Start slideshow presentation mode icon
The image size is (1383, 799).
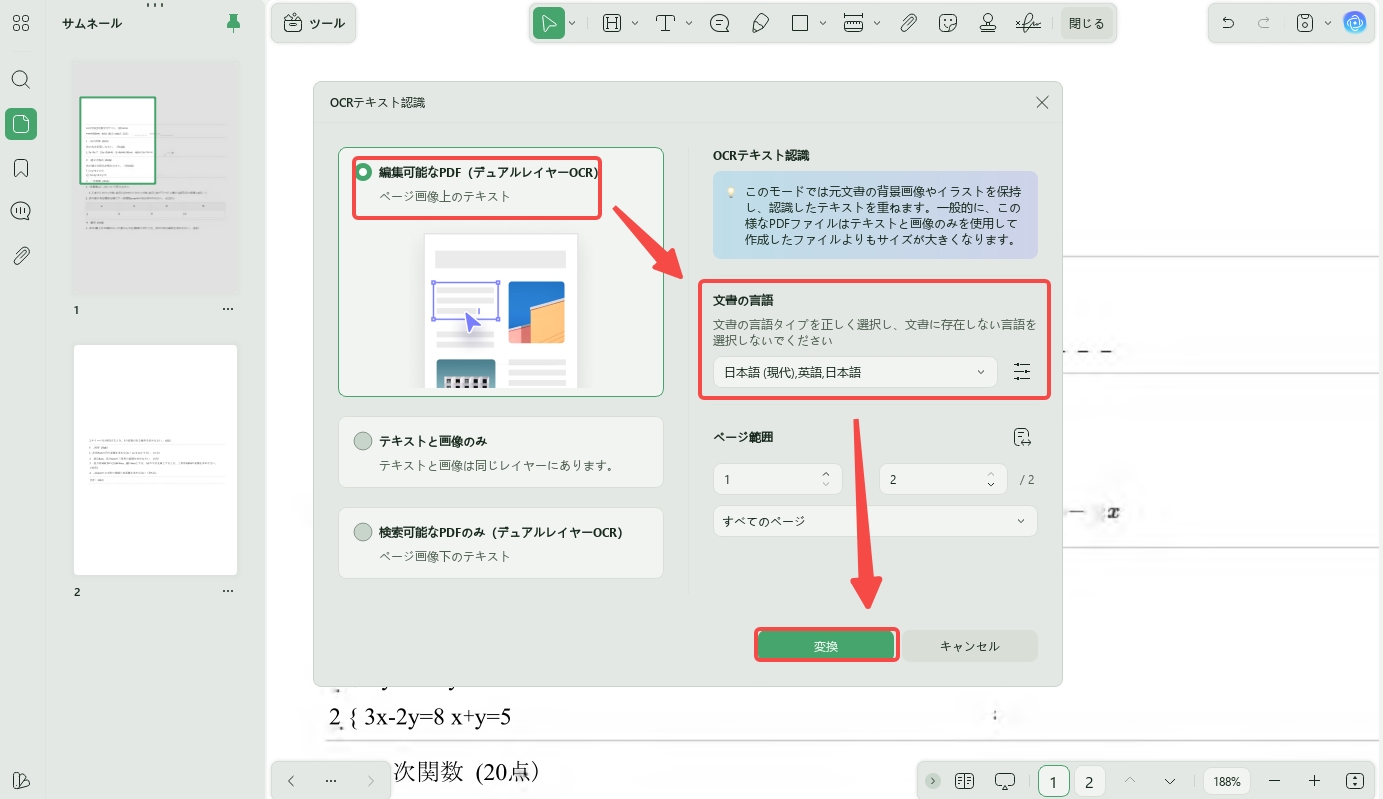[1005, 781]
